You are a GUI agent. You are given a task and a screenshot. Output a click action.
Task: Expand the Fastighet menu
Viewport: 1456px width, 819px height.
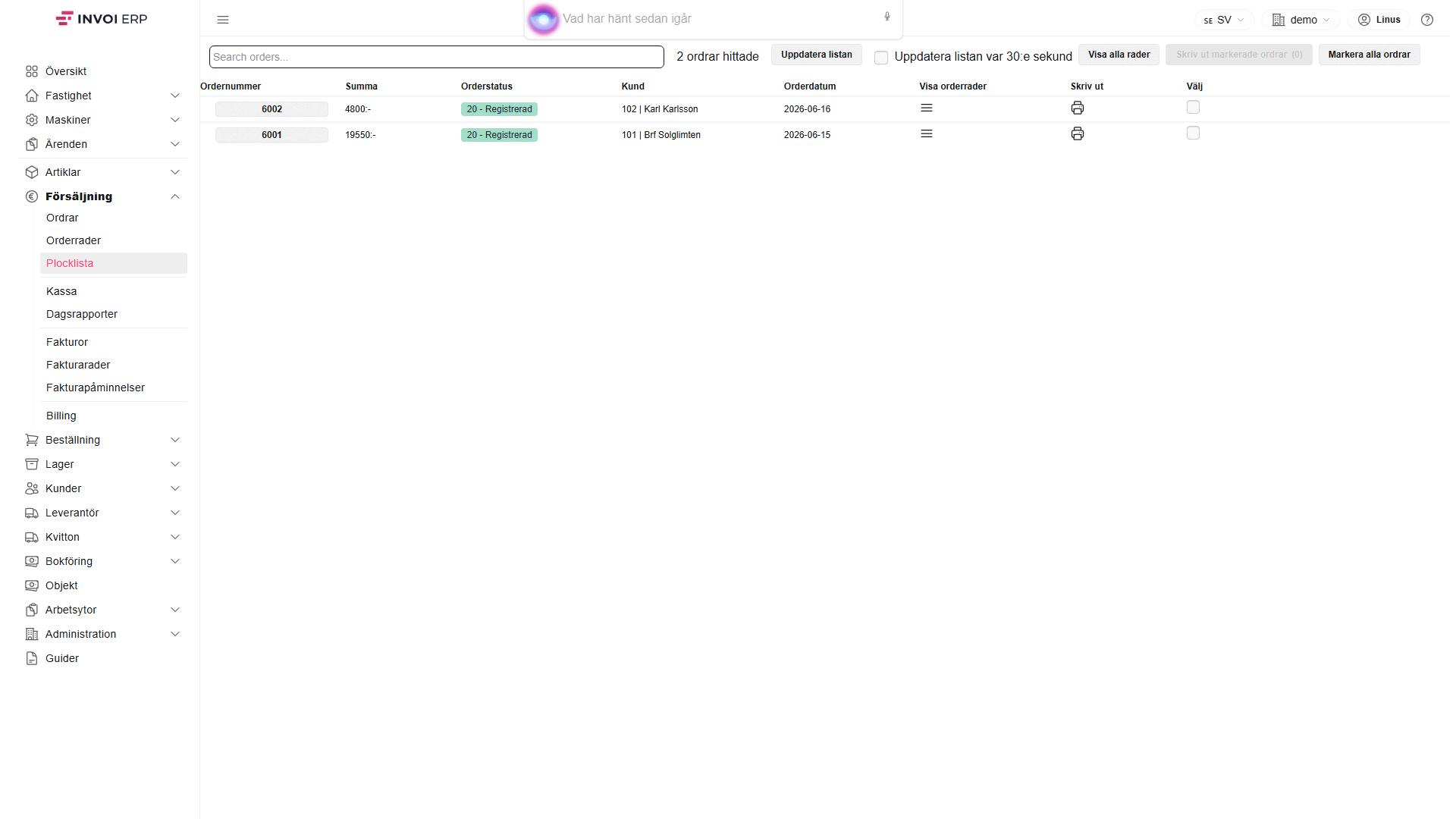[x=103, y=96]
